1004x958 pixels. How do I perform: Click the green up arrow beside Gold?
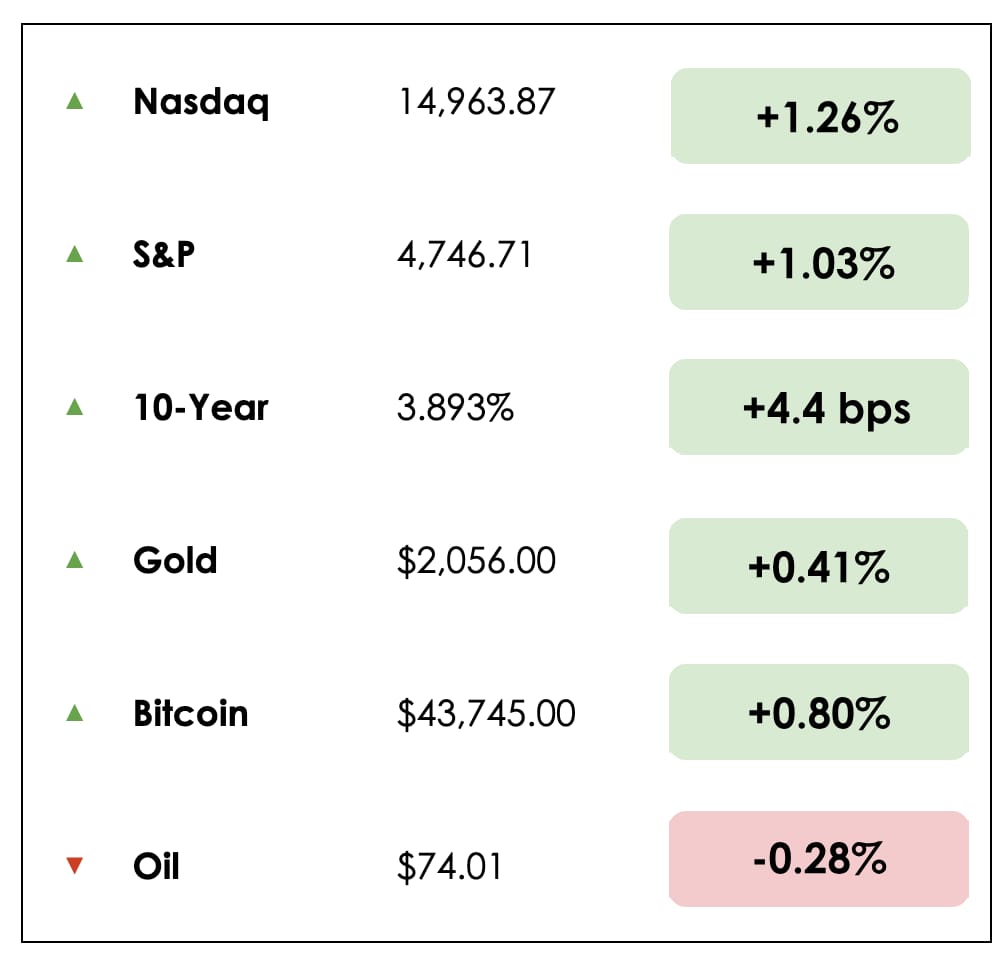(74, 561)
